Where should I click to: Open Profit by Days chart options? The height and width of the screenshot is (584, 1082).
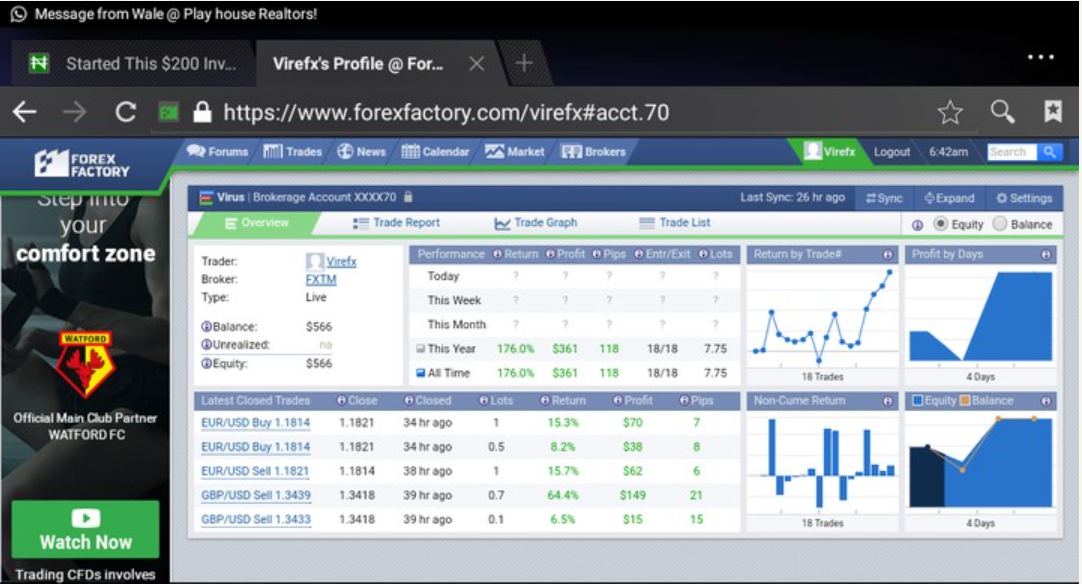[x=1046, y=255]
